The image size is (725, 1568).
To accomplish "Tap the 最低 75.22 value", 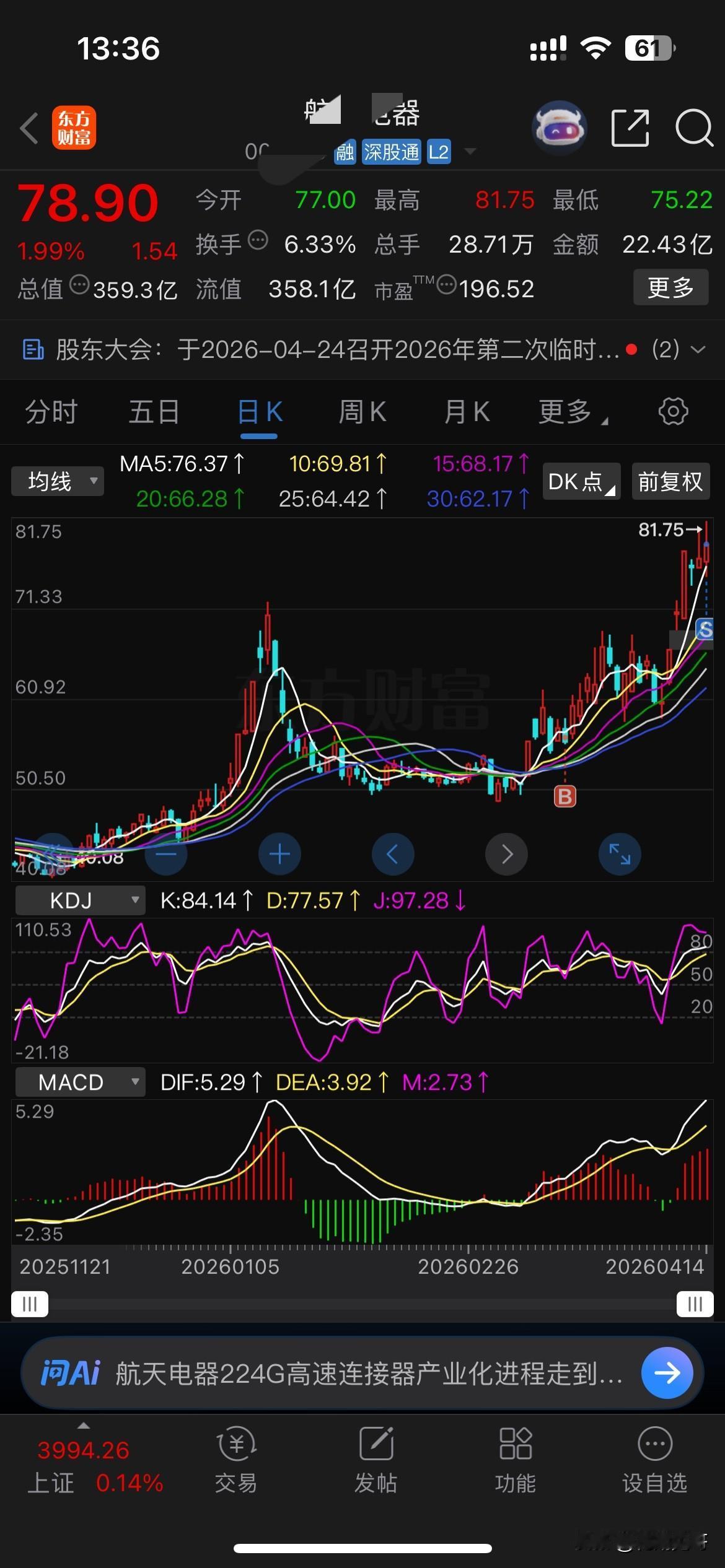I will point(682,200).
